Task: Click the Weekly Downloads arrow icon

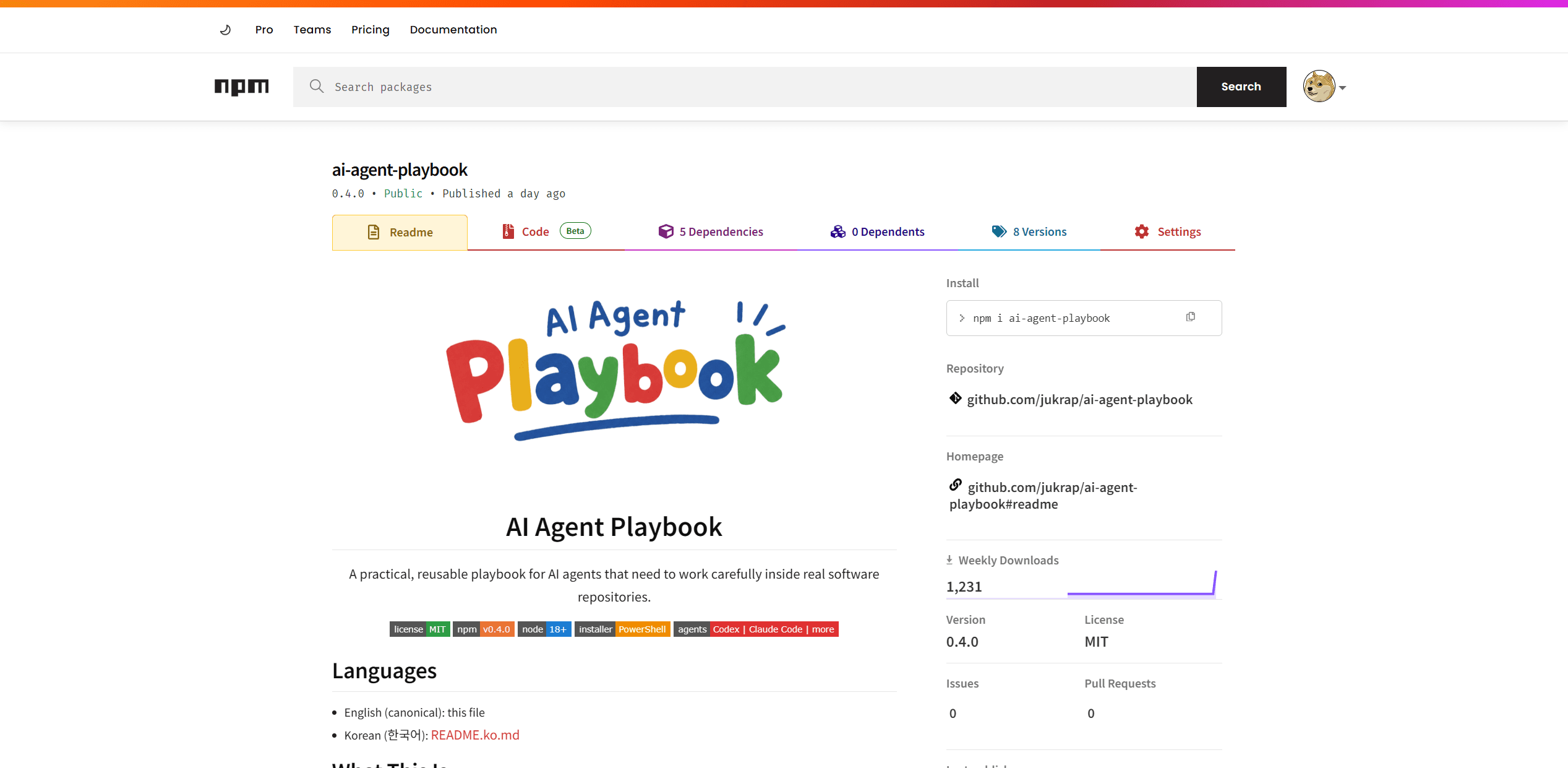Action: [949, 560]
